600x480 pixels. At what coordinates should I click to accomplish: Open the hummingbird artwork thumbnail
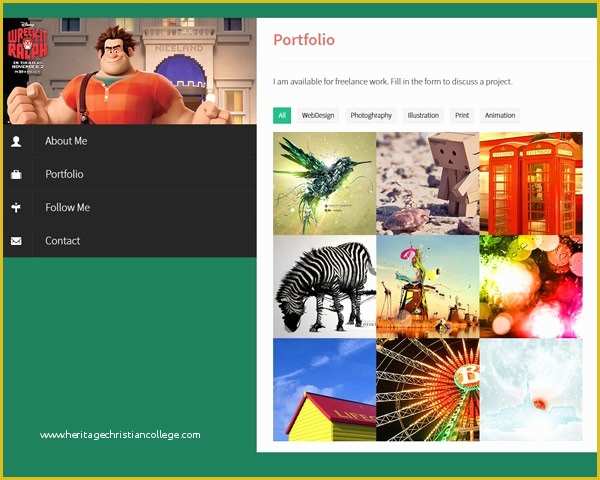pyautogui.click(x=324, y=183)
